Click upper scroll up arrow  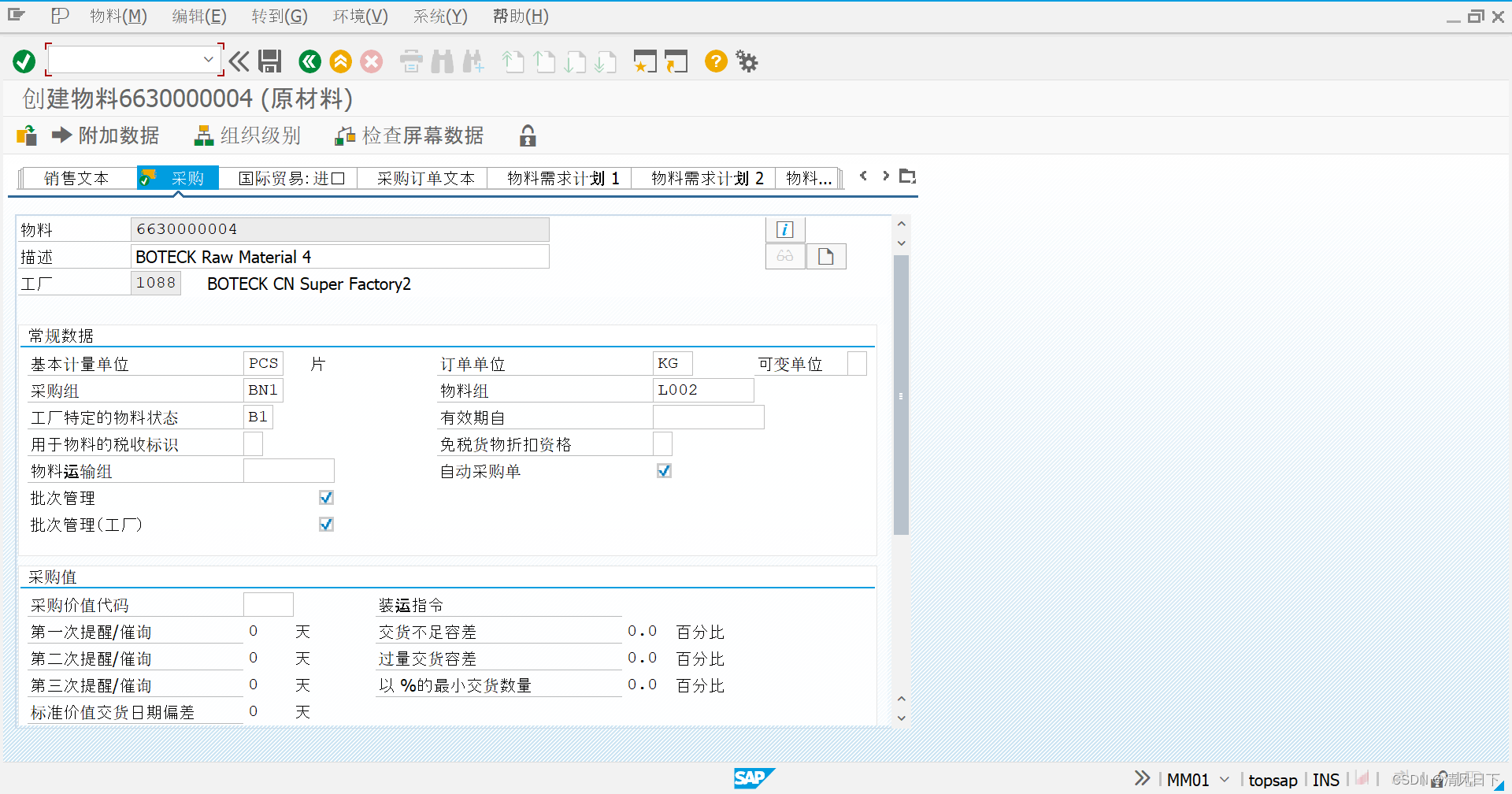pos(902,224)
